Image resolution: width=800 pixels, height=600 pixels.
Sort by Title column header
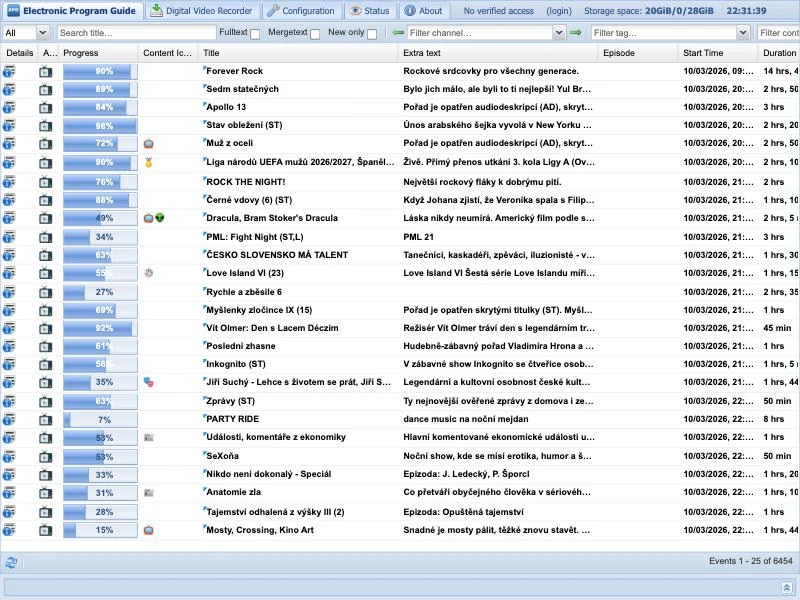pos(298,53)
